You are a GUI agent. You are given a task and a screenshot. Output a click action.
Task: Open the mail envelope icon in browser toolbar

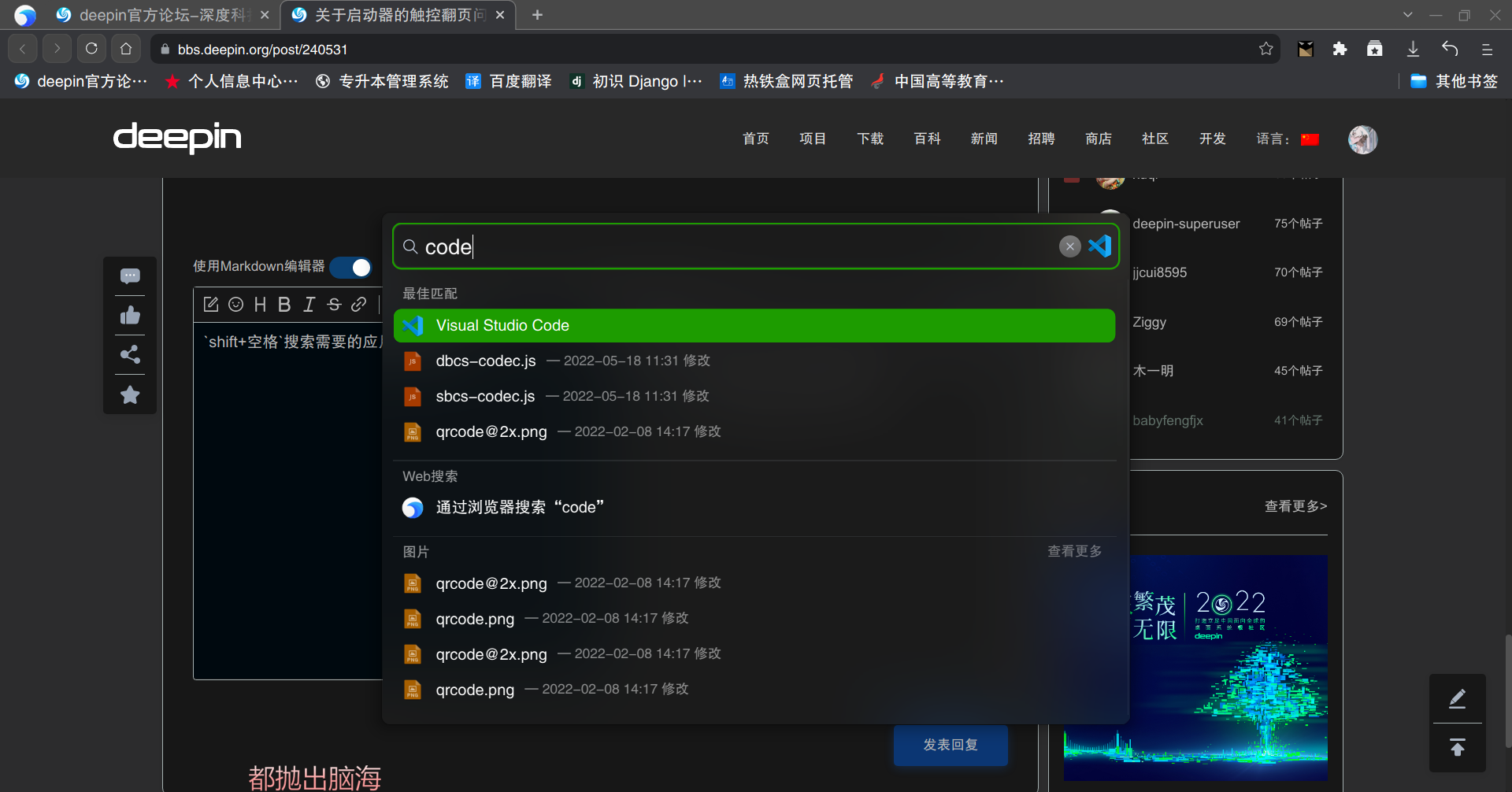click(1306, 49)
